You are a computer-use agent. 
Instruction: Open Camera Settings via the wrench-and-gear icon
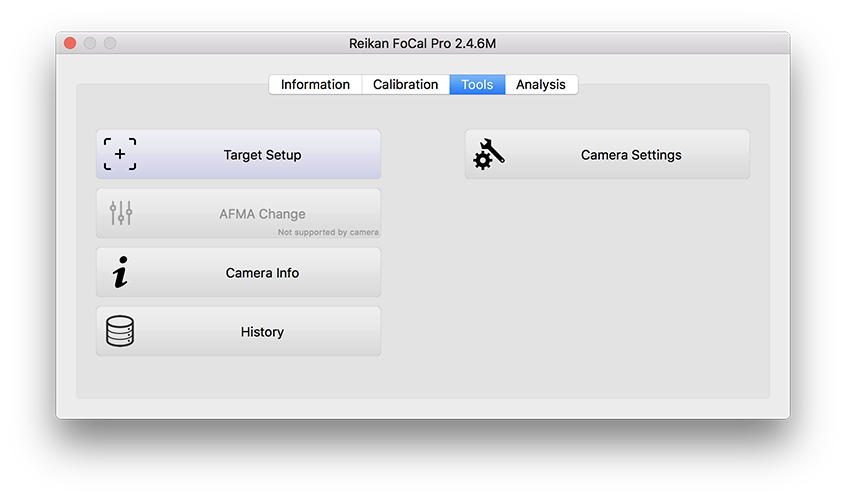pyautogui.click(x=489, y=154)
